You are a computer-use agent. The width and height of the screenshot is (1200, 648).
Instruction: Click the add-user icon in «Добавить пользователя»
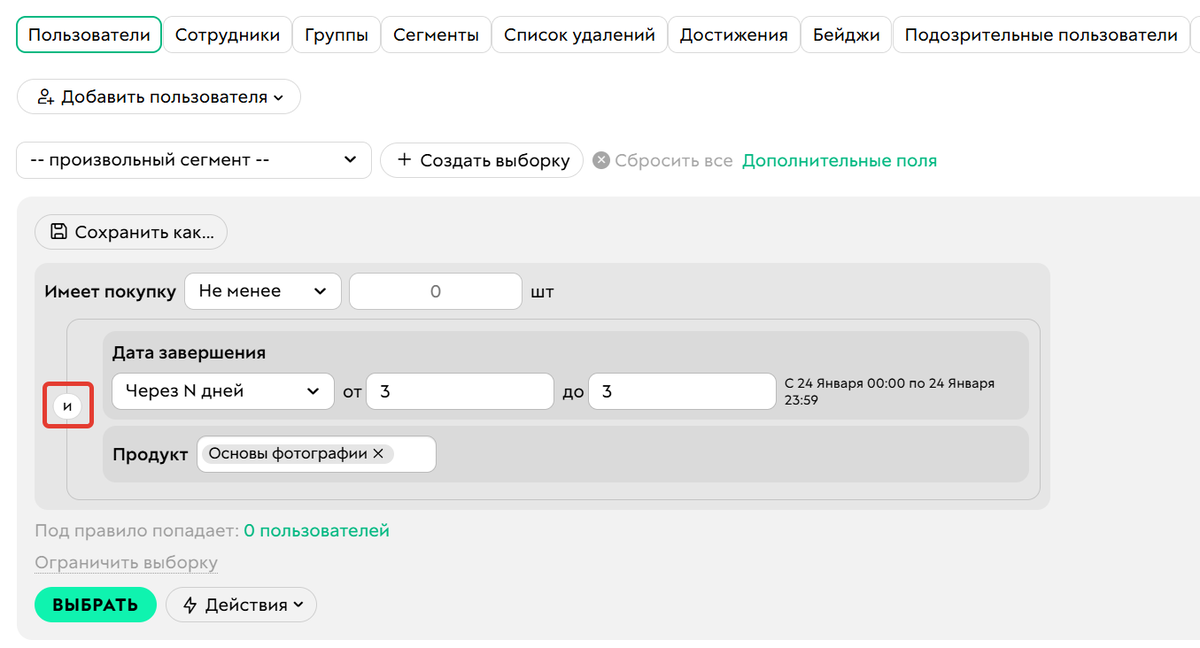[45, 96]
